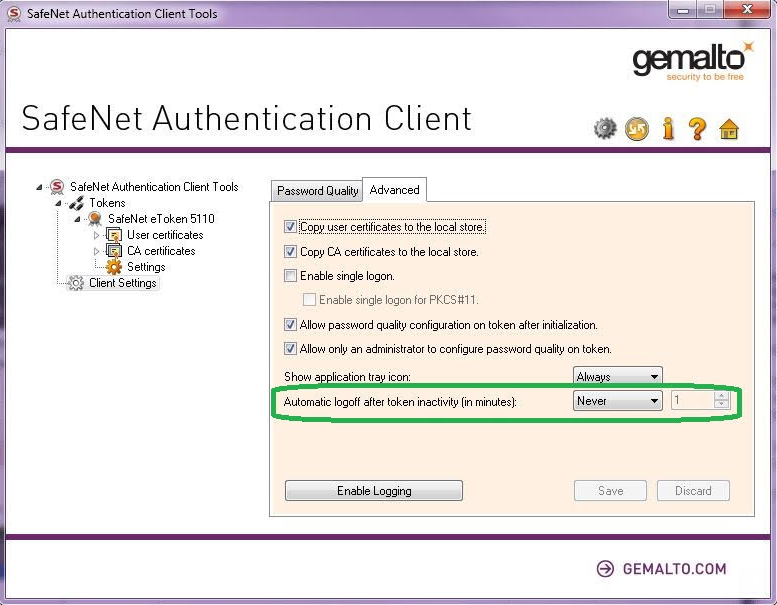The width and height of the screenshot is (777, 605).
Task: Close the SafeNet Authentication Client Tools window
Action: coord(748,9)
